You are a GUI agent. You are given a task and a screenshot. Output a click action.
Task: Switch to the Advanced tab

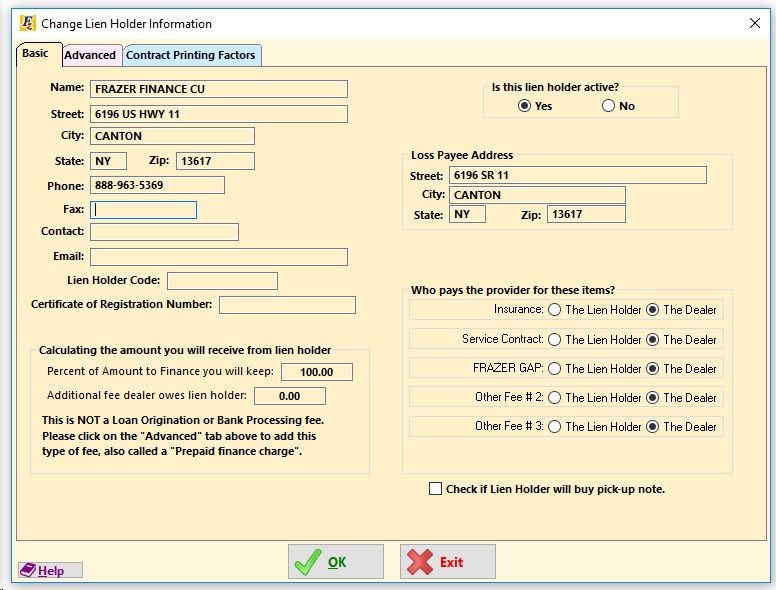(90, 55)
